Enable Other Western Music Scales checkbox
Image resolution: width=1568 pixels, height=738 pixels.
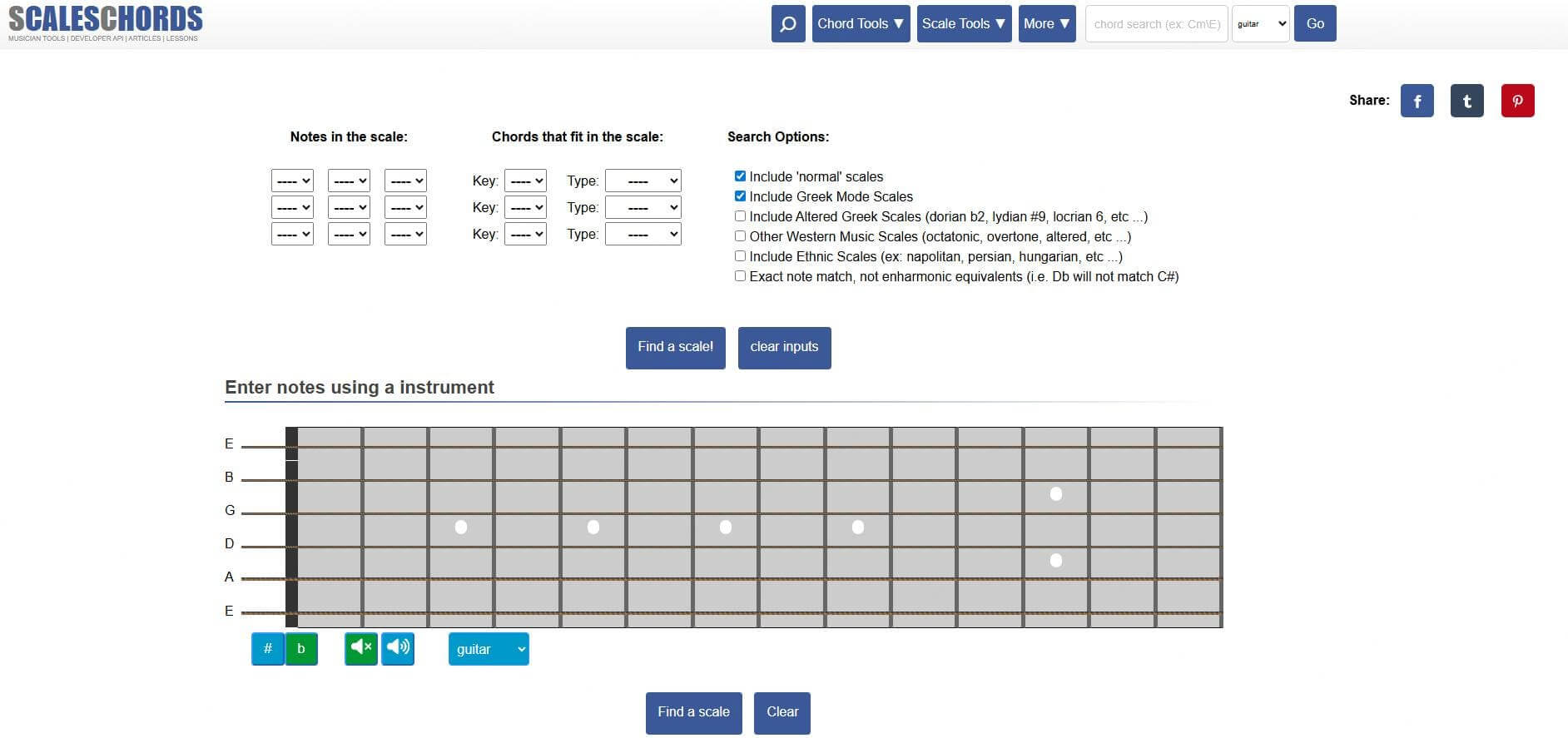740,236
